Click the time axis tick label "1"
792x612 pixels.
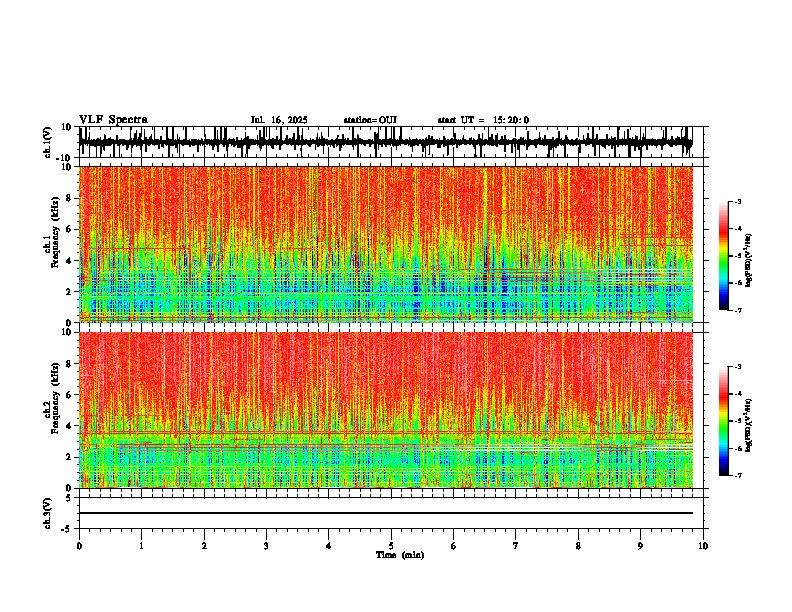click(x=141, y=546)
